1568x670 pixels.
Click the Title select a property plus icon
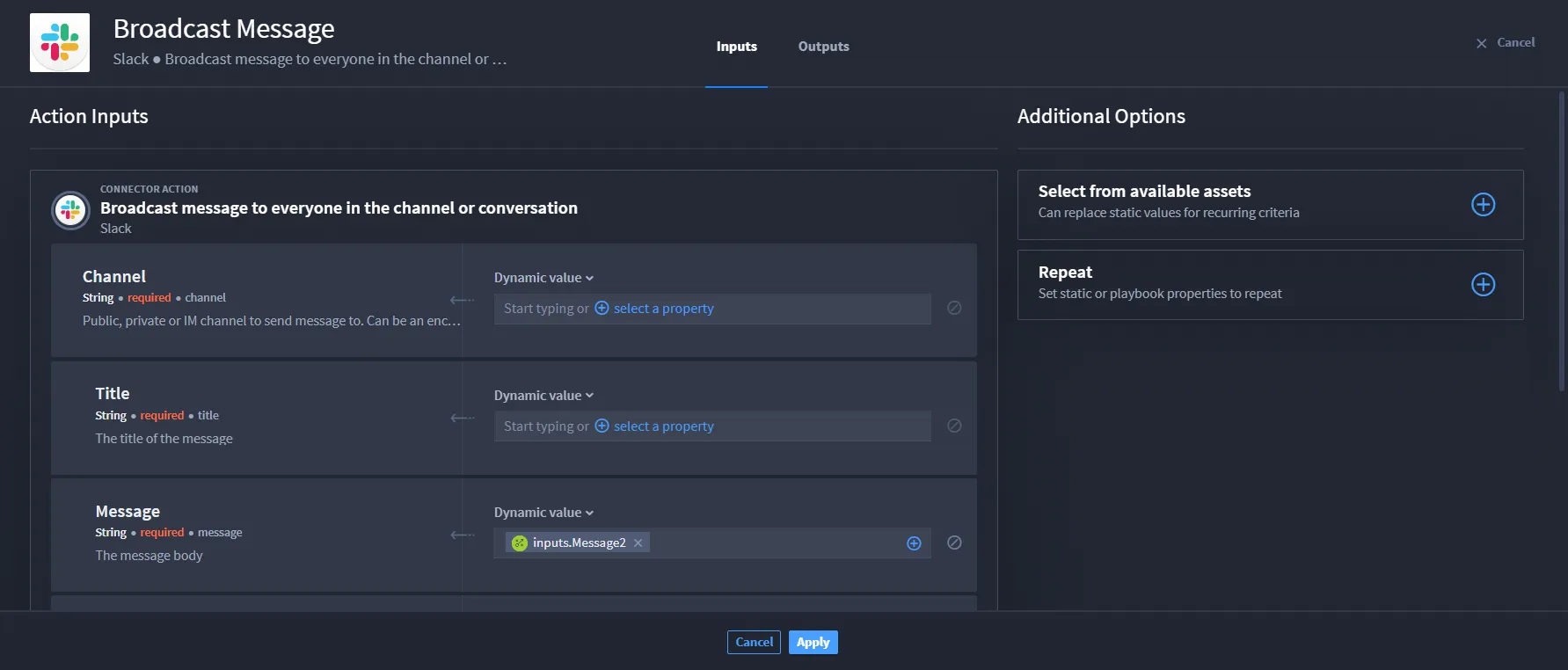pos(602,426)
